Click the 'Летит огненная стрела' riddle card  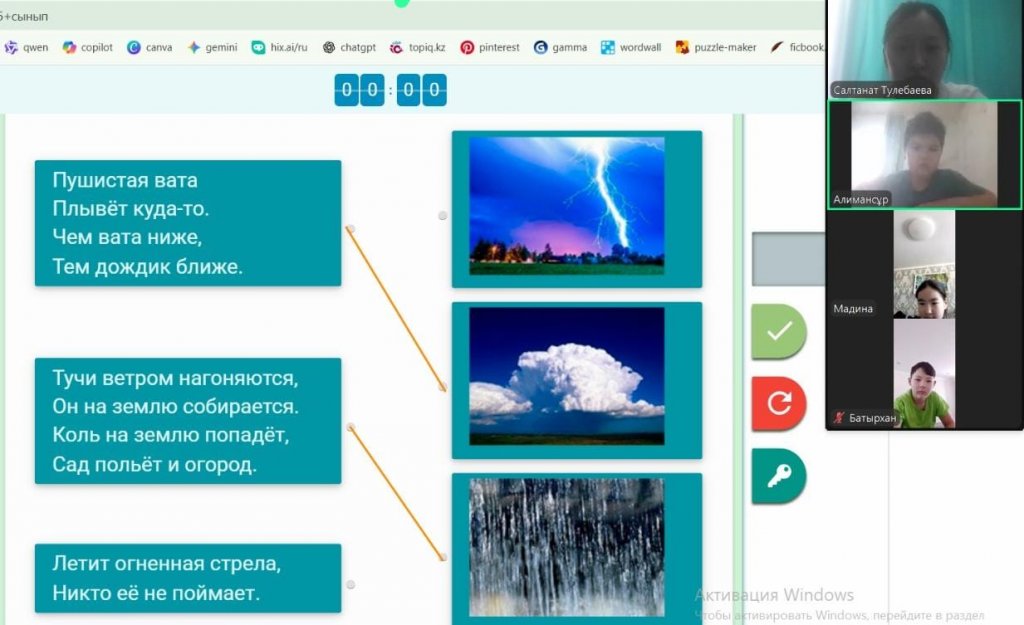coord(188,578)
